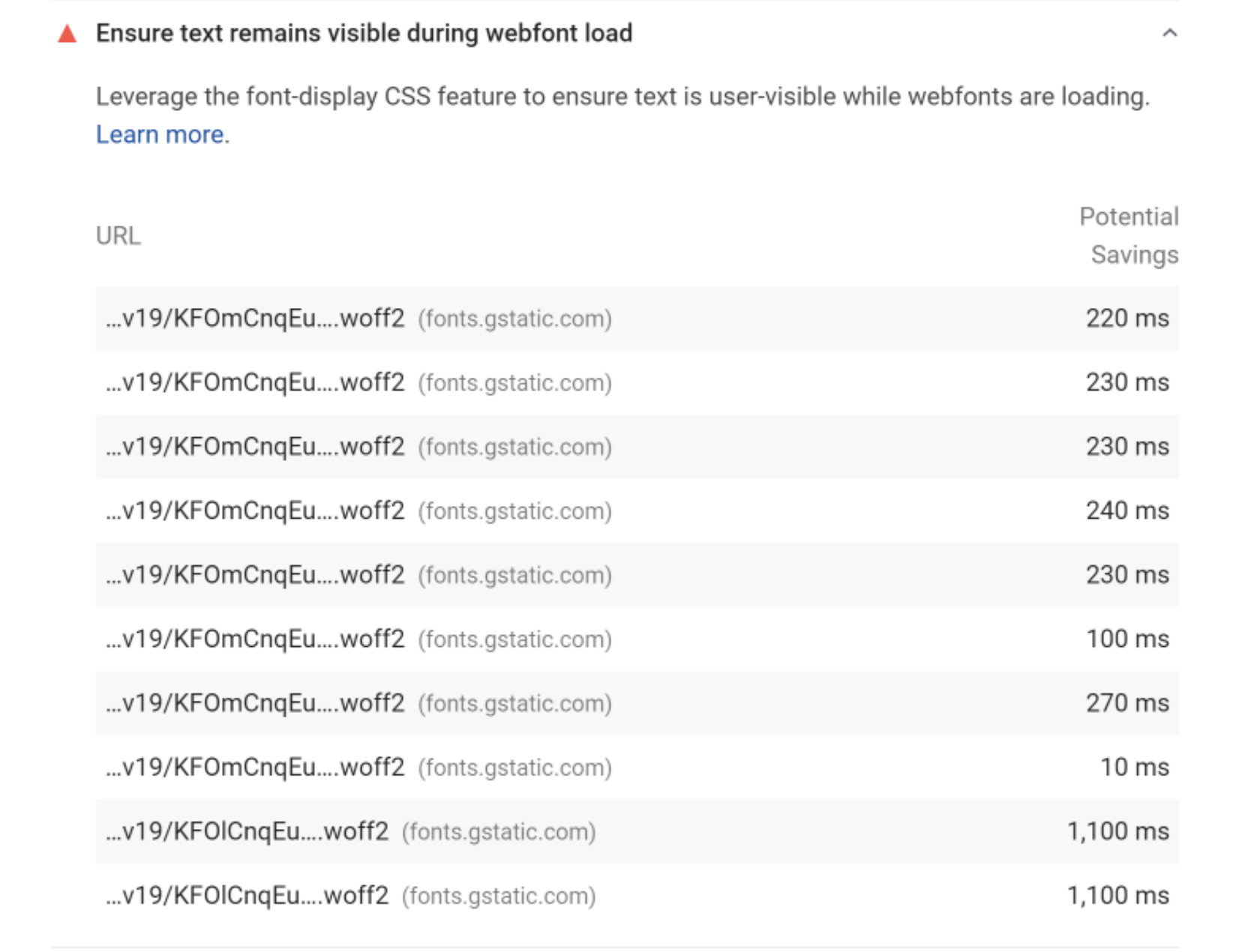Click the URL column header

point(118,236)
